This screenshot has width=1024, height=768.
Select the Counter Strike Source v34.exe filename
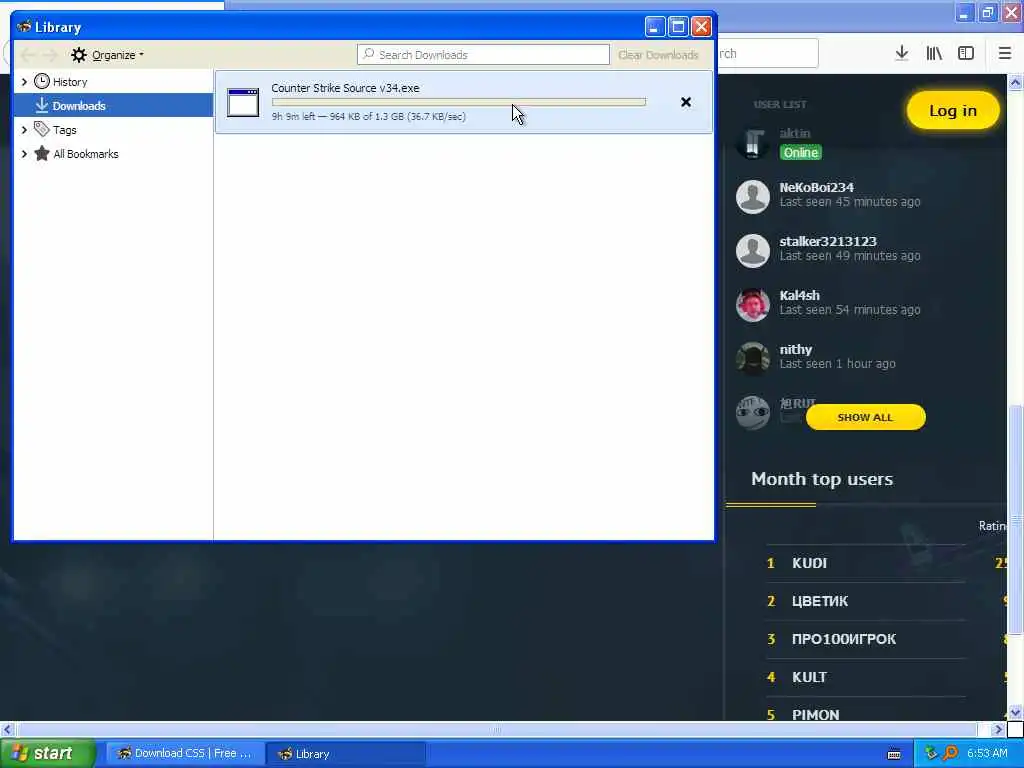(x=345, y=88)
